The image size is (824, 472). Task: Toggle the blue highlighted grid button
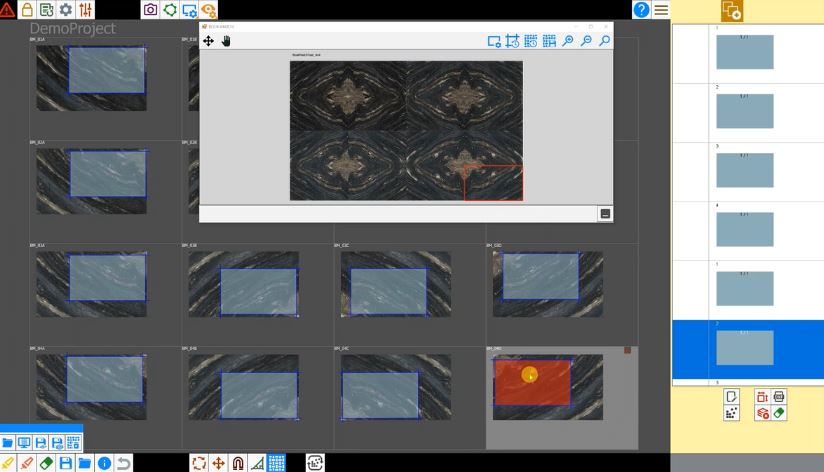[x=276, y=463]
